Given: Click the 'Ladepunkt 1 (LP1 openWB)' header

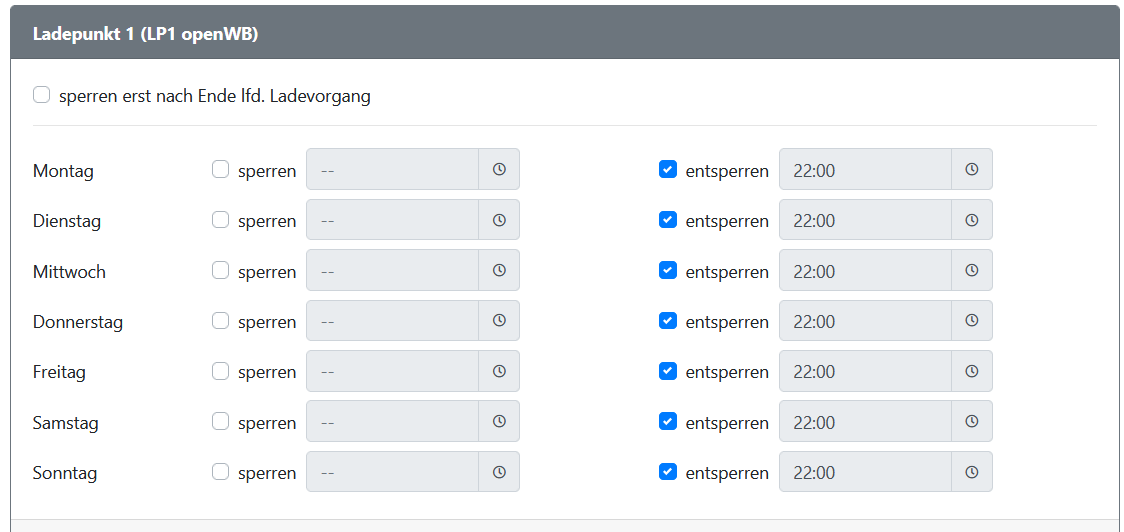Looking at the screenshot, I should (x=146, y=33).
